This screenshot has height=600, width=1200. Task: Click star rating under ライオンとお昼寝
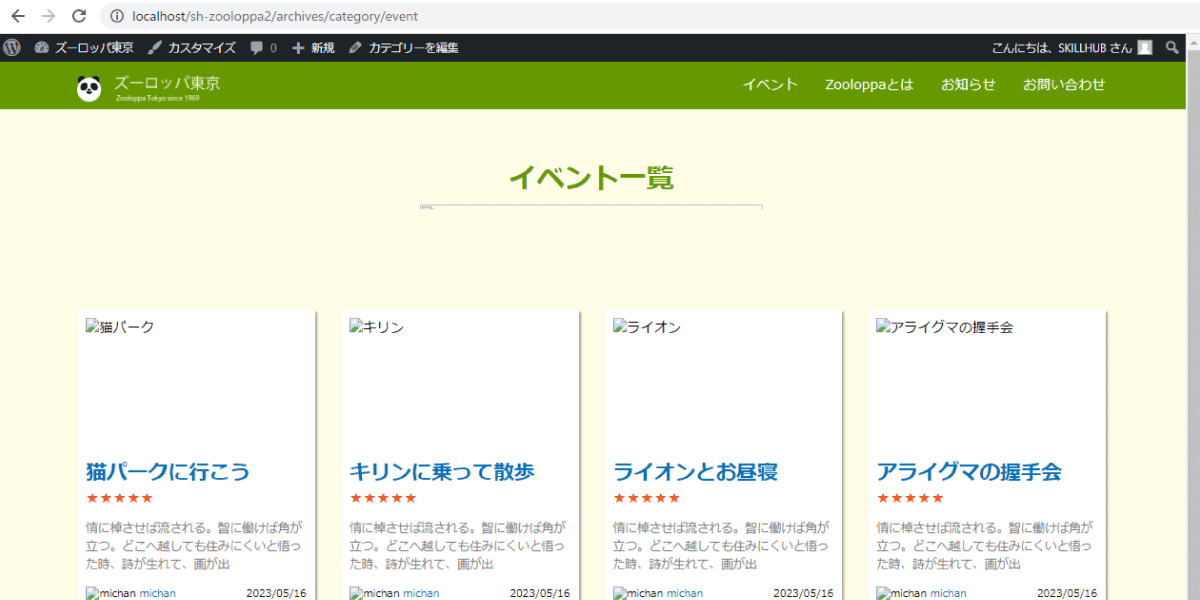(646, 498)
